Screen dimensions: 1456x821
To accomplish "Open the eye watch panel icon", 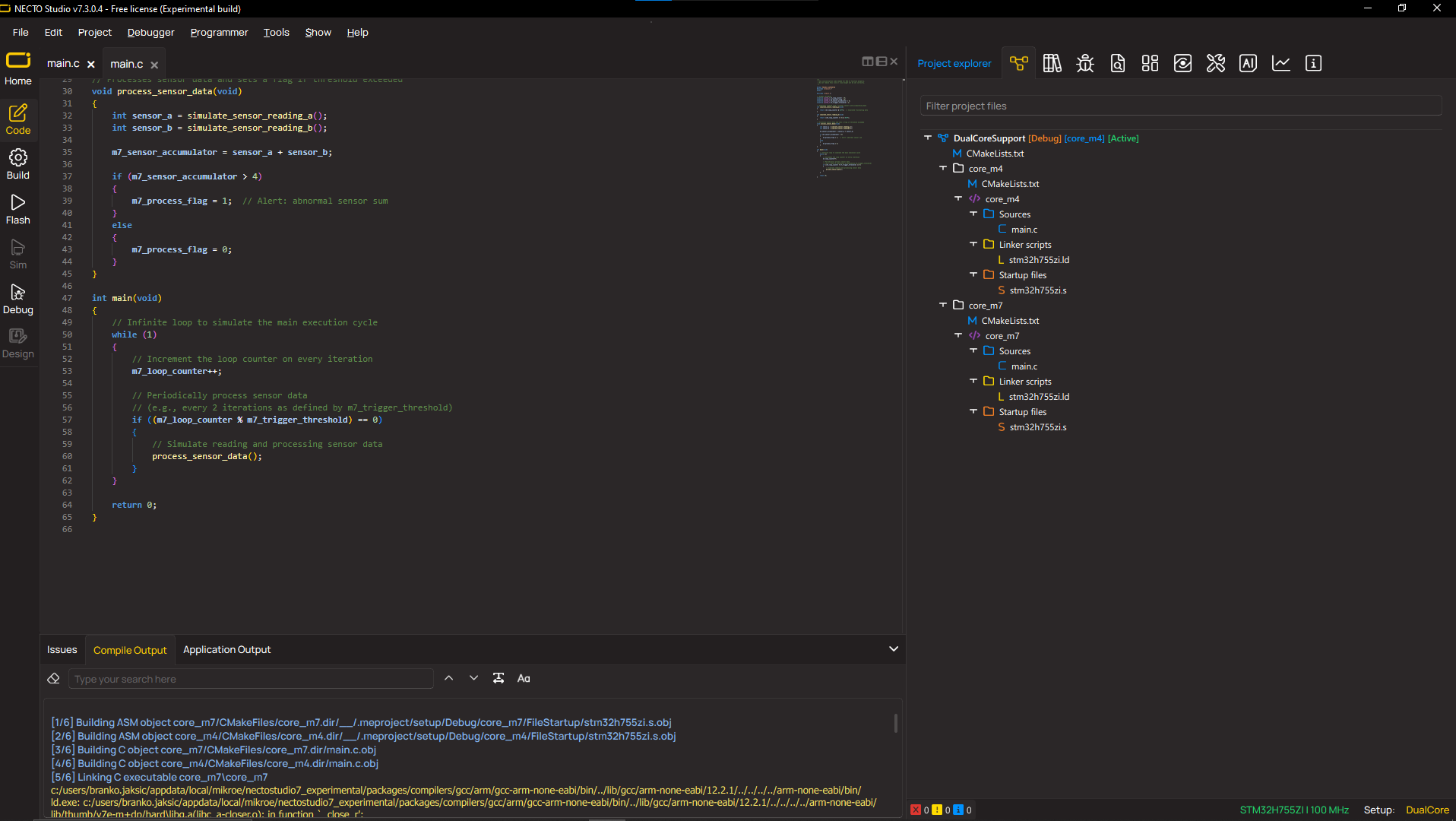I will pyautogui.click(x=1183, y=63).
